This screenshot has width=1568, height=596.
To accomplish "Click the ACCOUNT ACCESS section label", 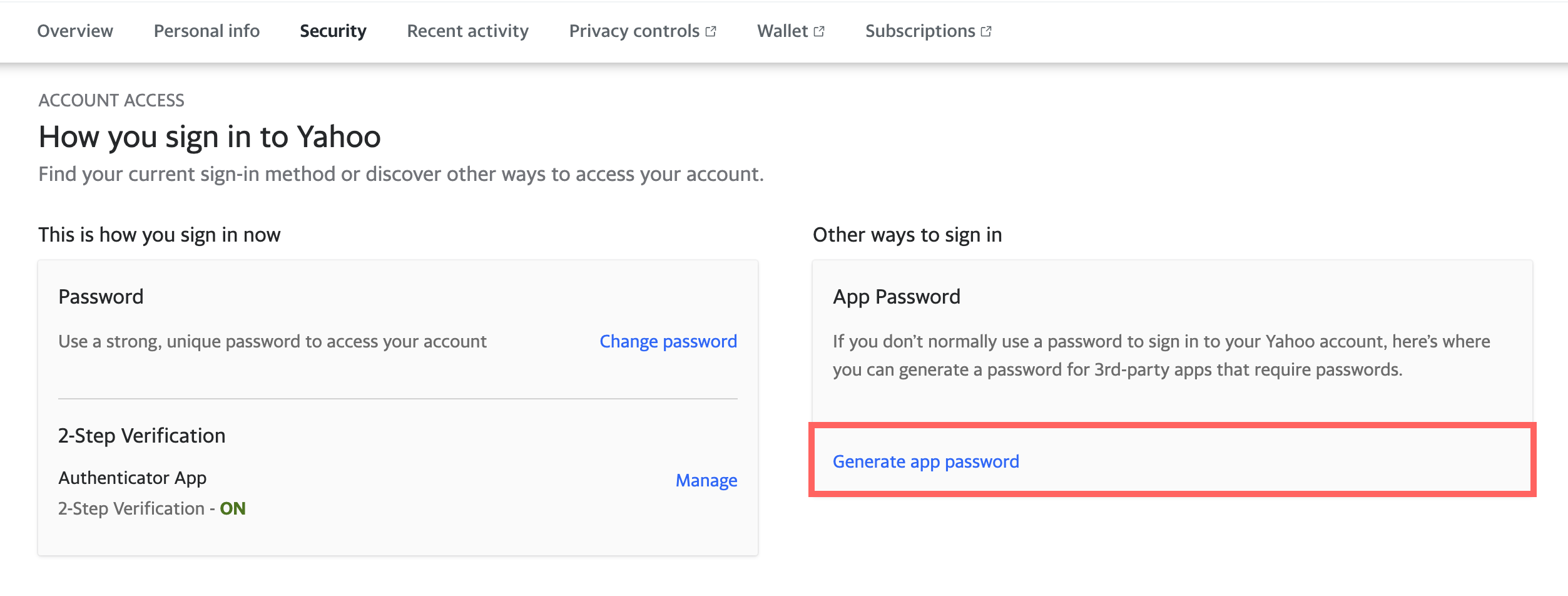I will tap(111, 100).
